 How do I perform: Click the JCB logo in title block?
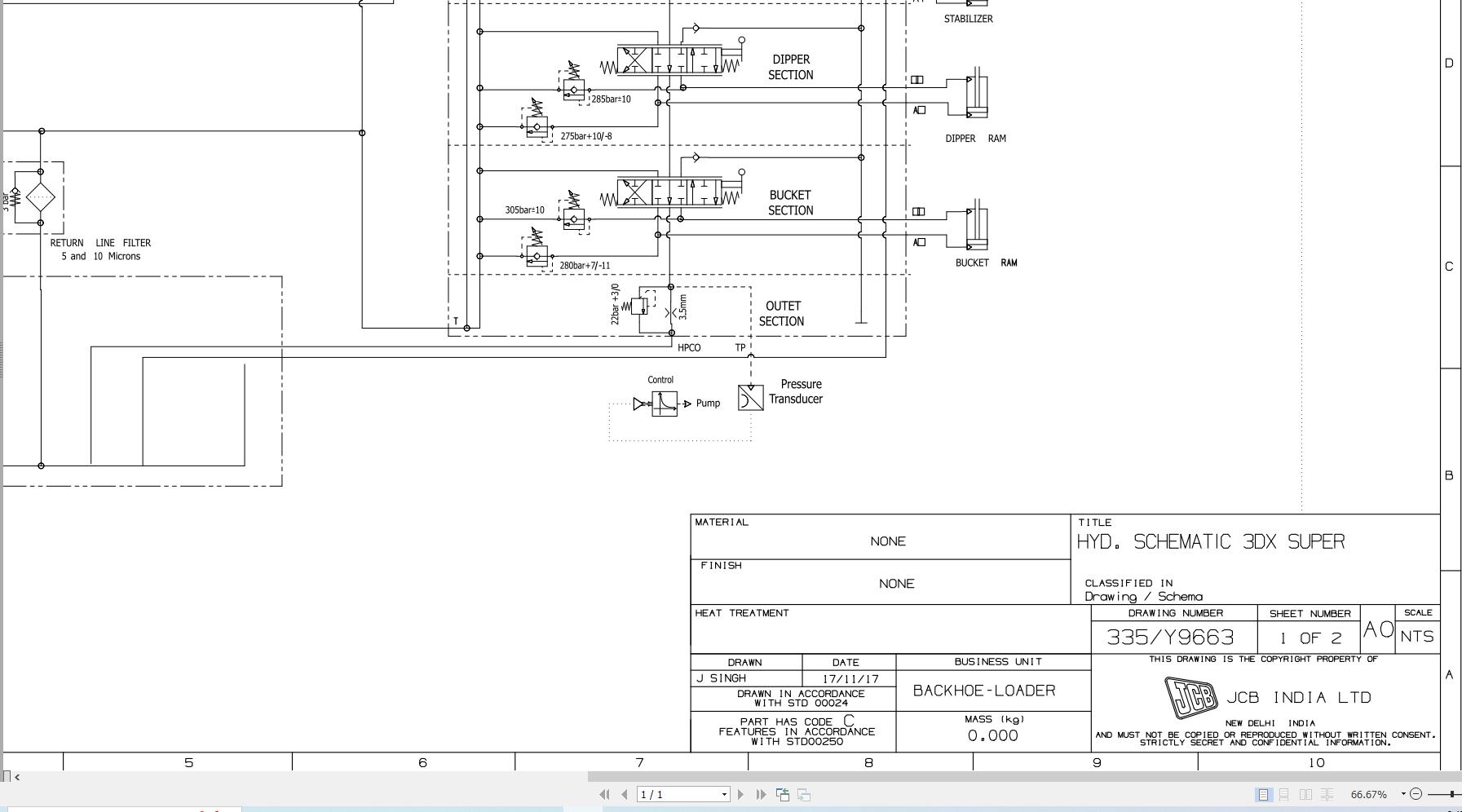point(1190,698)
